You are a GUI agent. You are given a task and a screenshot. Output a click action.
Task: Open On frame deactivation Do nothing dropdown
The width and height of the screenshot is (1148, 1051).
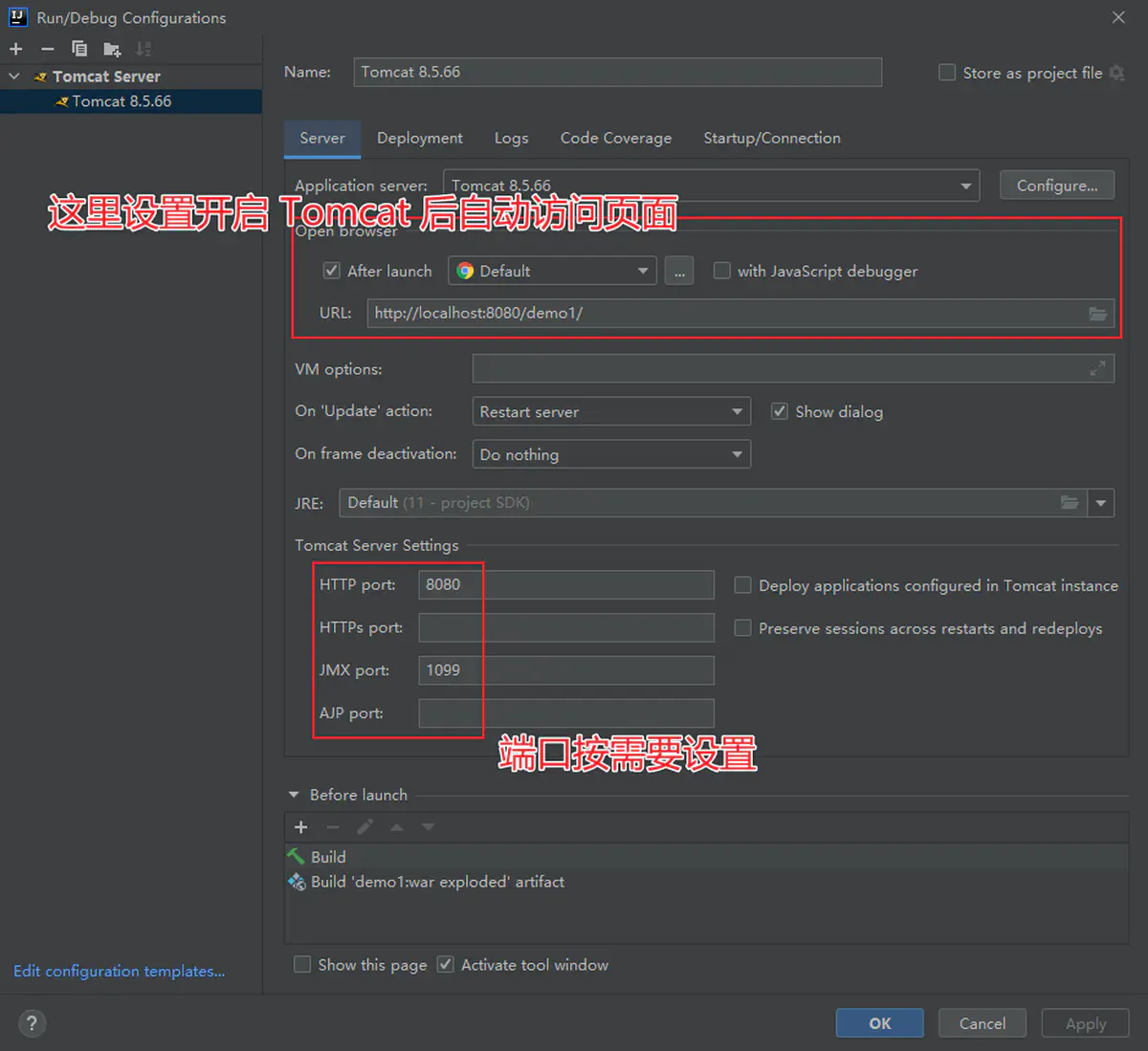coord(611,454)
